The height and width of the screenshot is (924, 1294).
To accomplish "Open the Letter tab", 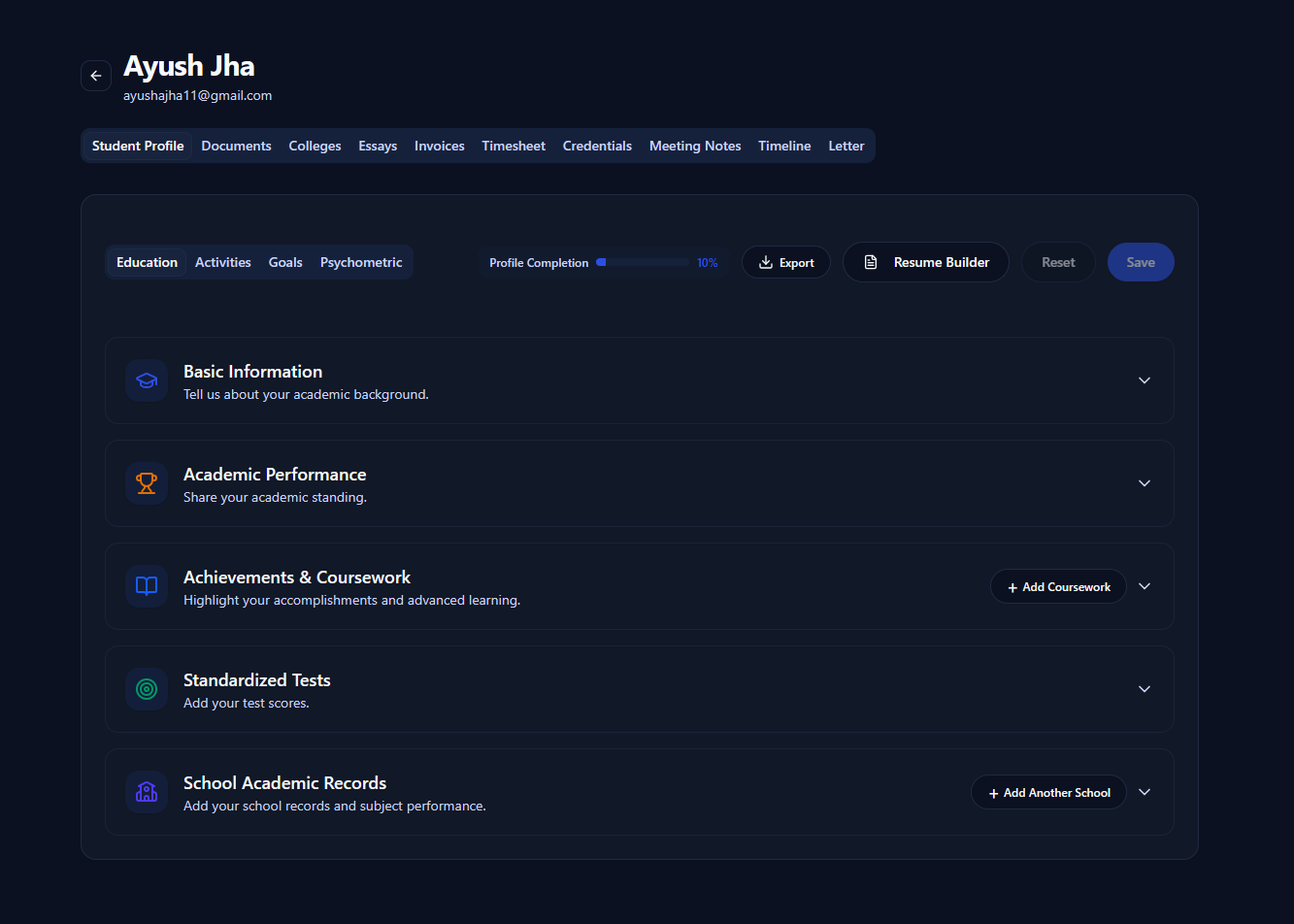I will [846, 146].
